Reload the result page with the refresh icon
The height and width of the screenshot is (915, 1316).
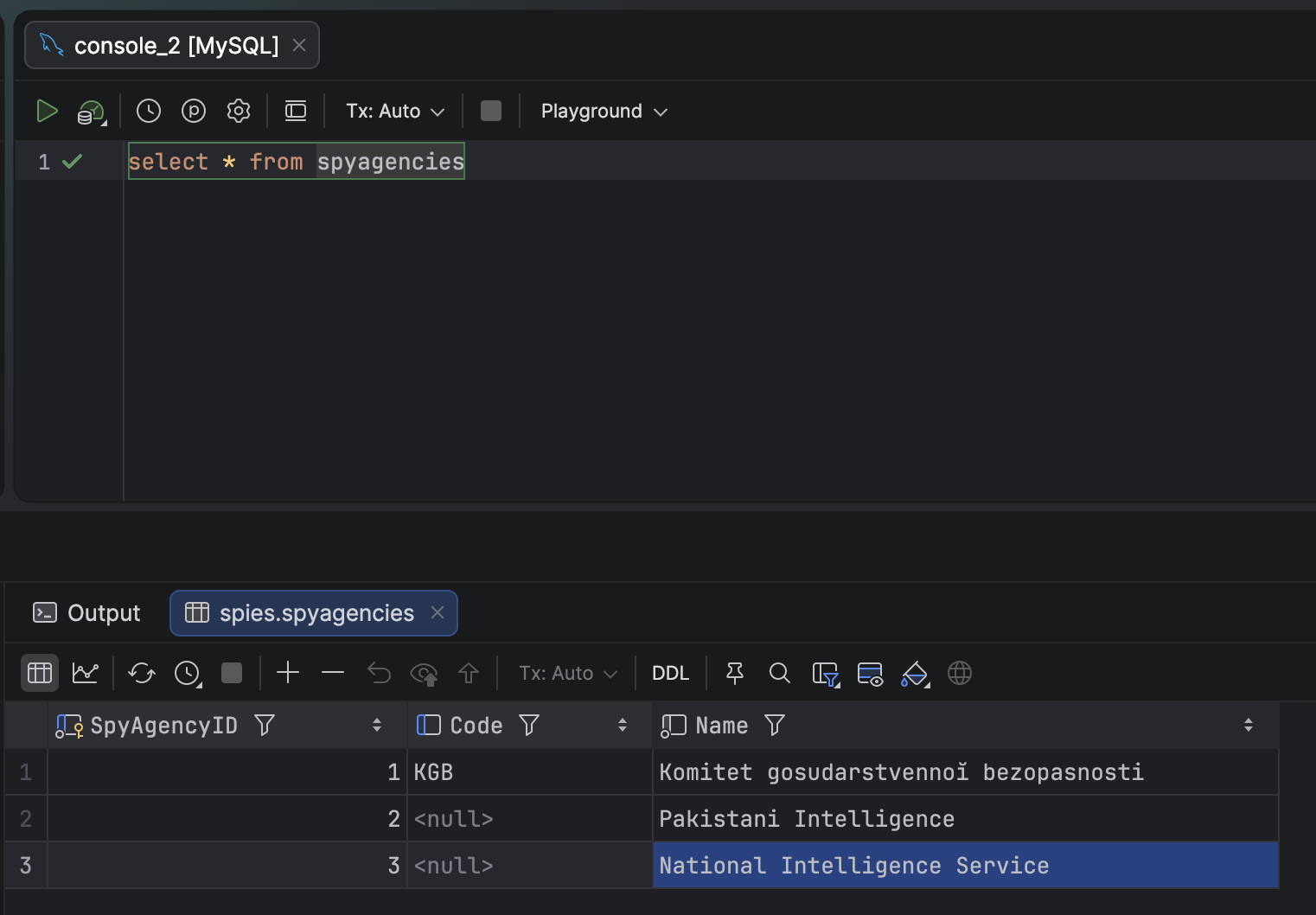point(142,673)
